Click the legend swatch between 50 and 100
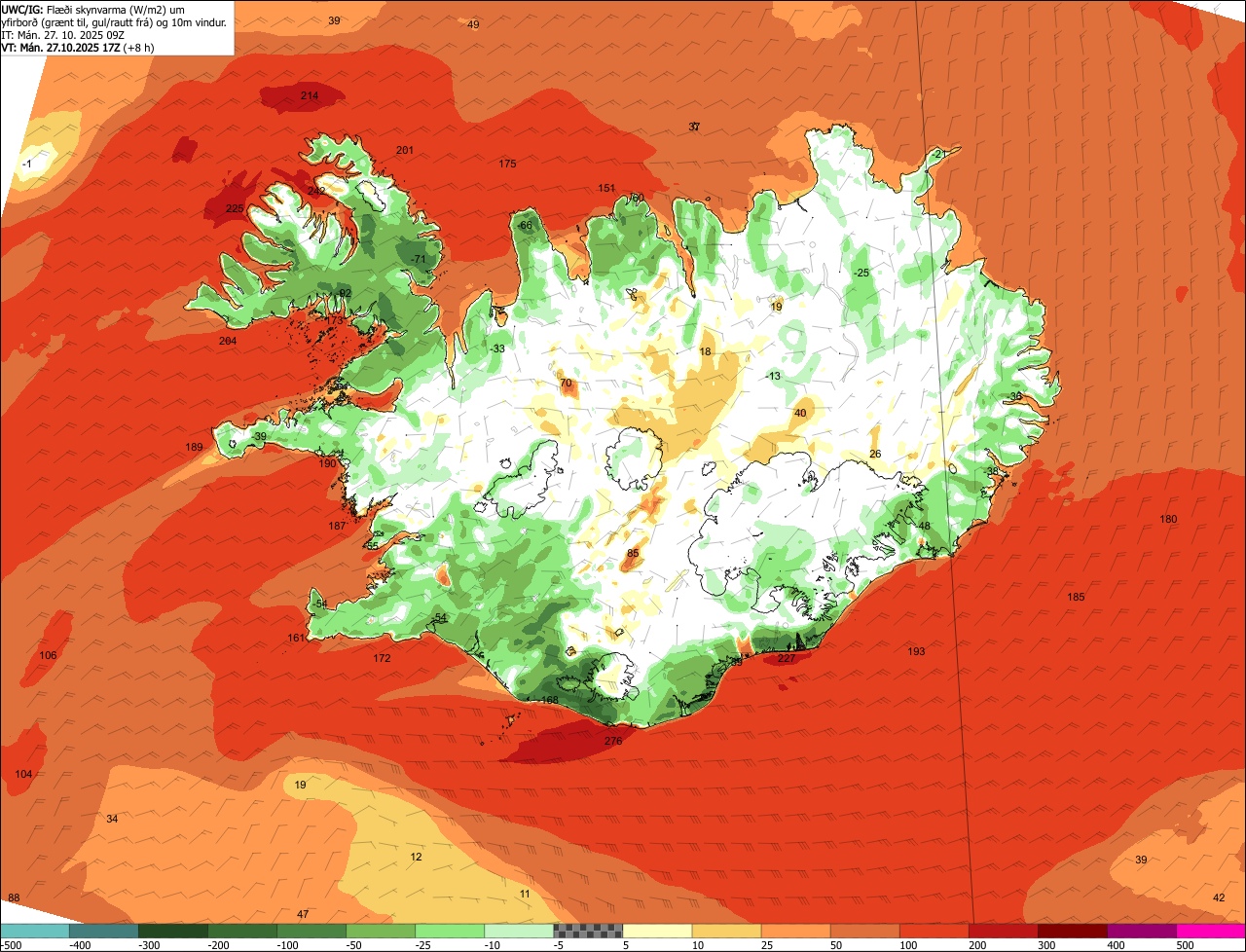The width and height of the screenshot is (1246, 952). coord(865,931)
